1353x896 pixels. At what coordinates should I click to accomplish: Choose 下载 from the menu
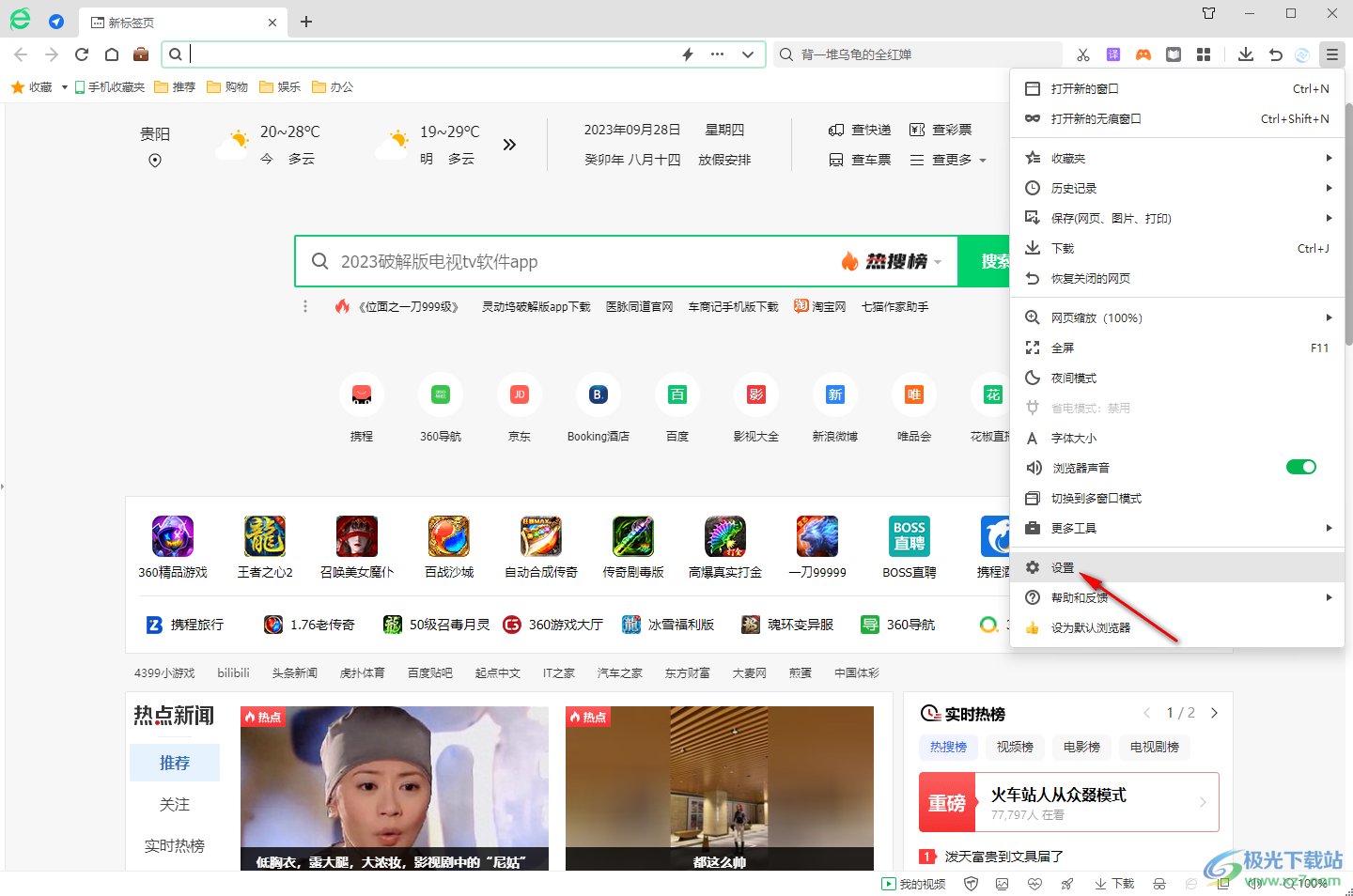1177,248
